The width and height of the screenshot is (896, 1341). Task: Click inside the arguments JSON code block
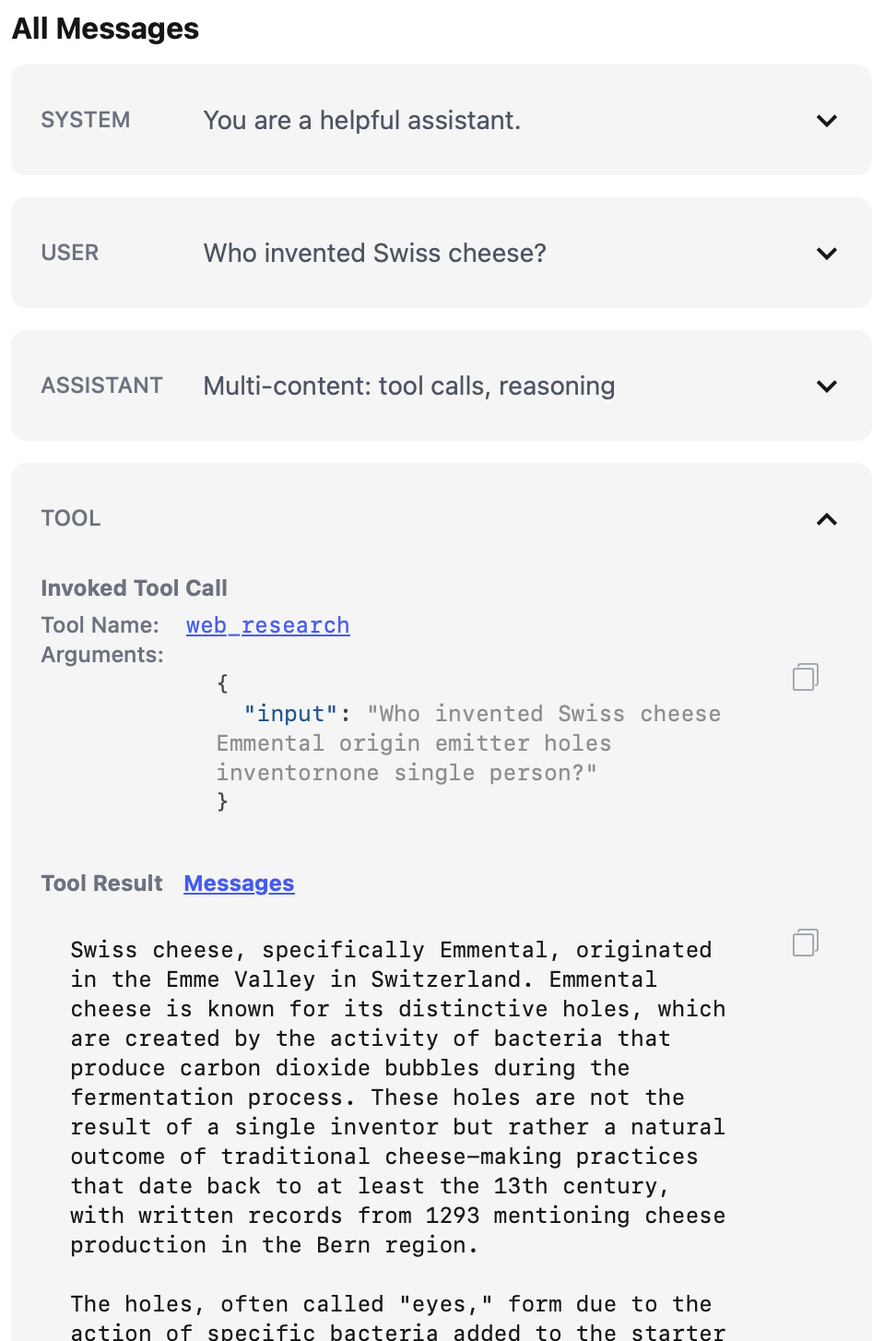tap(468, 743)
